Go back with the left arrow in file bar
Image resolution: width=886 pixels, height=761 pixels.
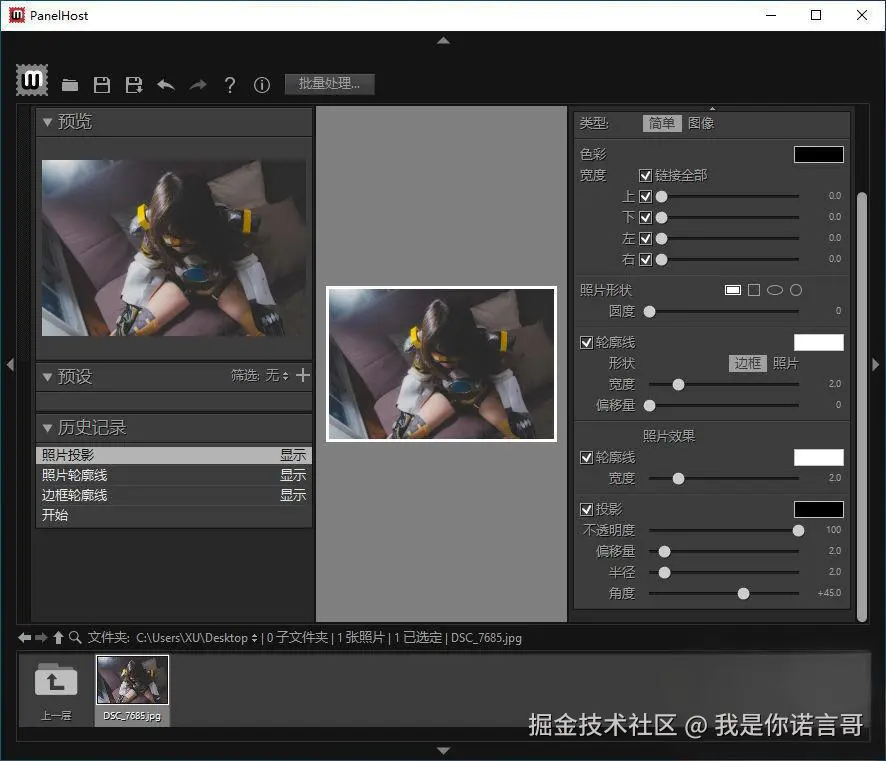click(x=24, y=637)
